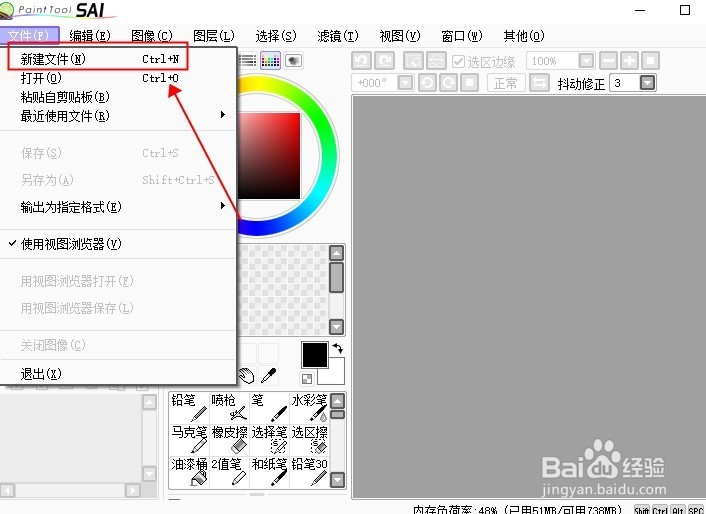Click the tool panel scroll down arrow
Image resolution: width=706 pixels, height=514 pixels.
[x=337, y=480]
